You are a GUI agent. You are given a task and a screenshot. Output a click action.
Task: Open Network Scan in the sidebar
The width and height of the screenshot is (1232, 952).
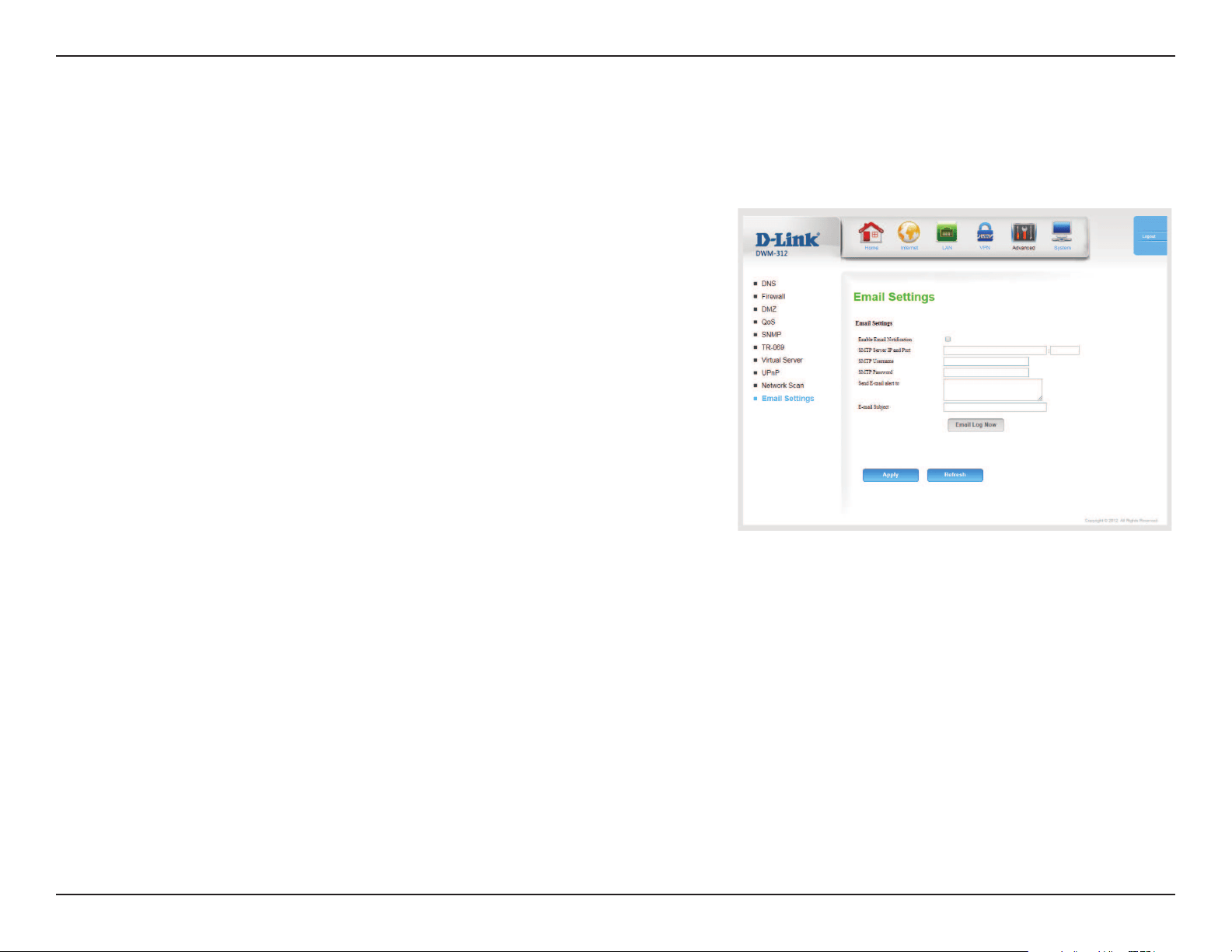(783, 385)
